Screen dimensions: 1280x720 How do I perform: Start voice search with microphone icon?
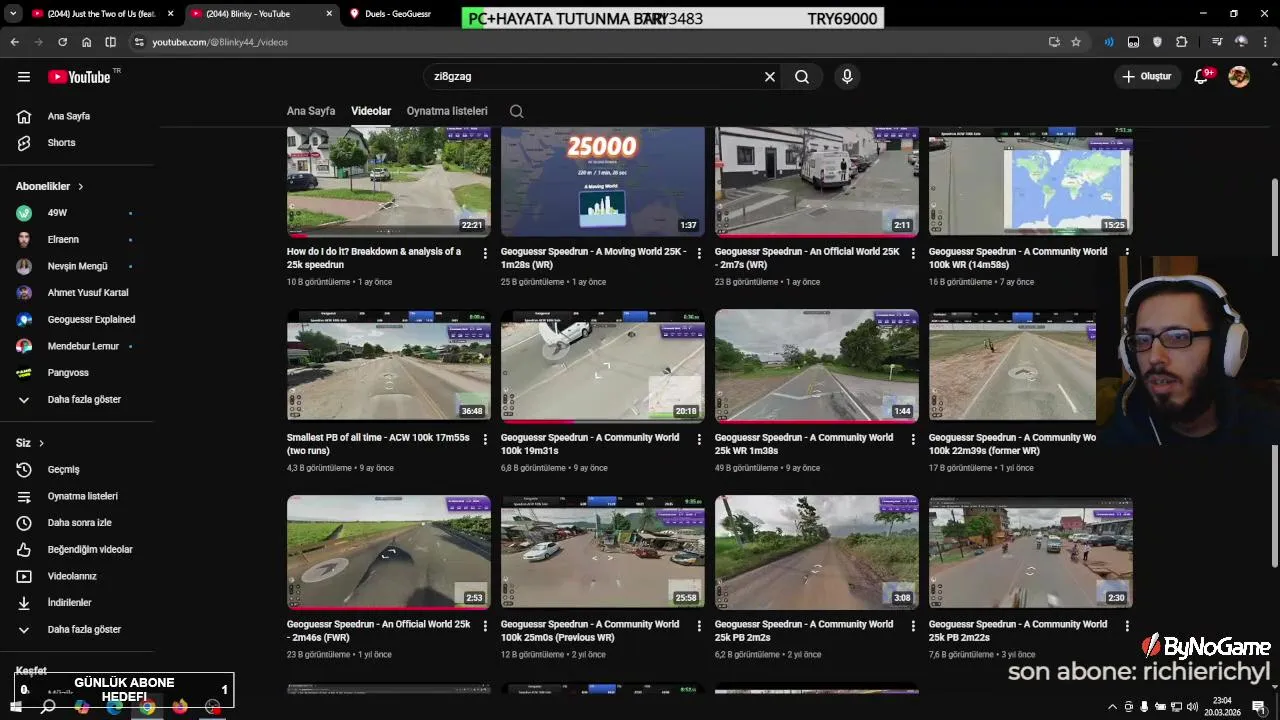pyautogui.click(x=847, y=76)
